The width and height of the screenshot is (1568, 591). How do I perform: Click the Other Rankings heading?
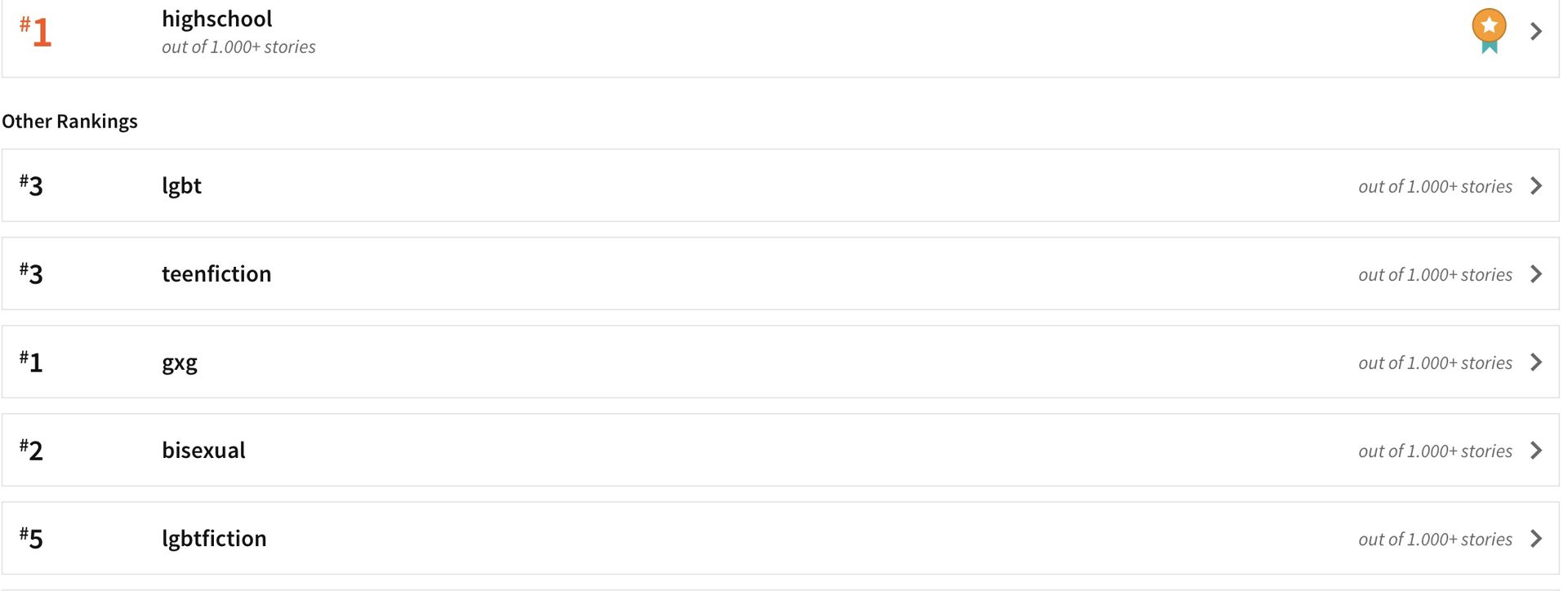click(x=69, y=121)
